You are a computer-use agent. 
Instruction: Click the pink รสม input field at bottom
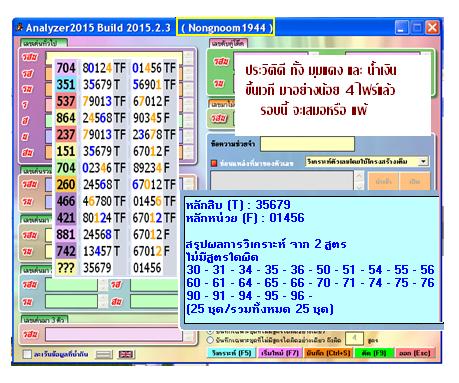pyautogui.click(x=114, y=334)
